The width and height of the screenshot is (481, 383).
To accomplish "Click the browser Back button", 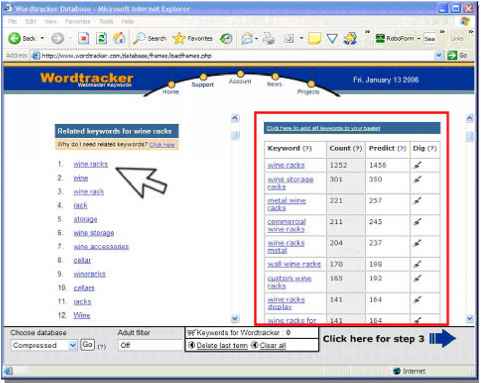I will (21, 39).
